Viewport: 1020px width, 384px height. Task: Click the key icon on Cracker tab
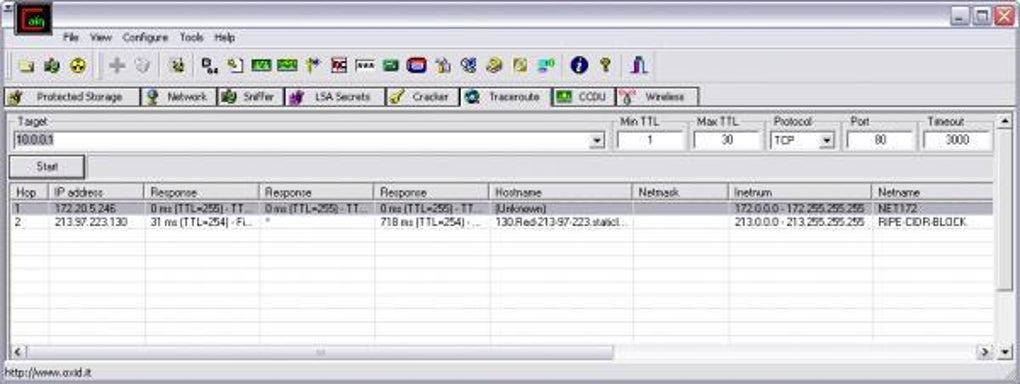click(396, 97)
